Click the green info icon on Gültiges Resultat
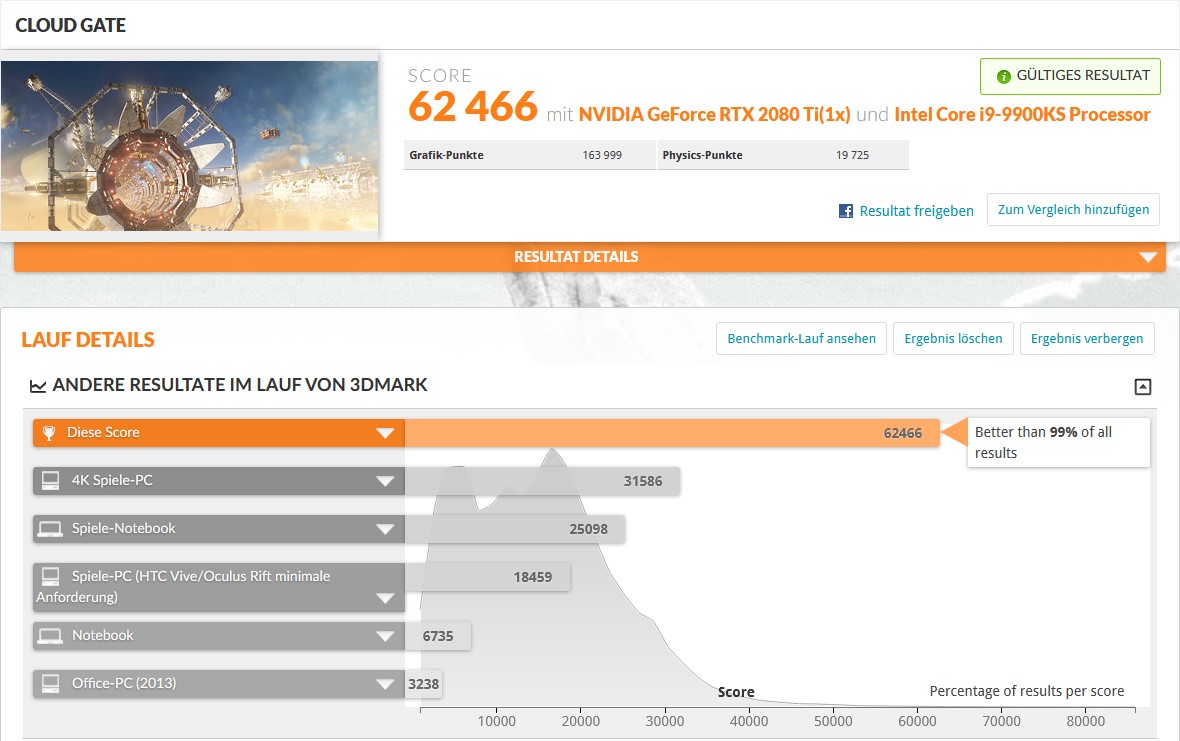The height and width of the screenshot is (741, 1180). click(x=1003, y=76)
